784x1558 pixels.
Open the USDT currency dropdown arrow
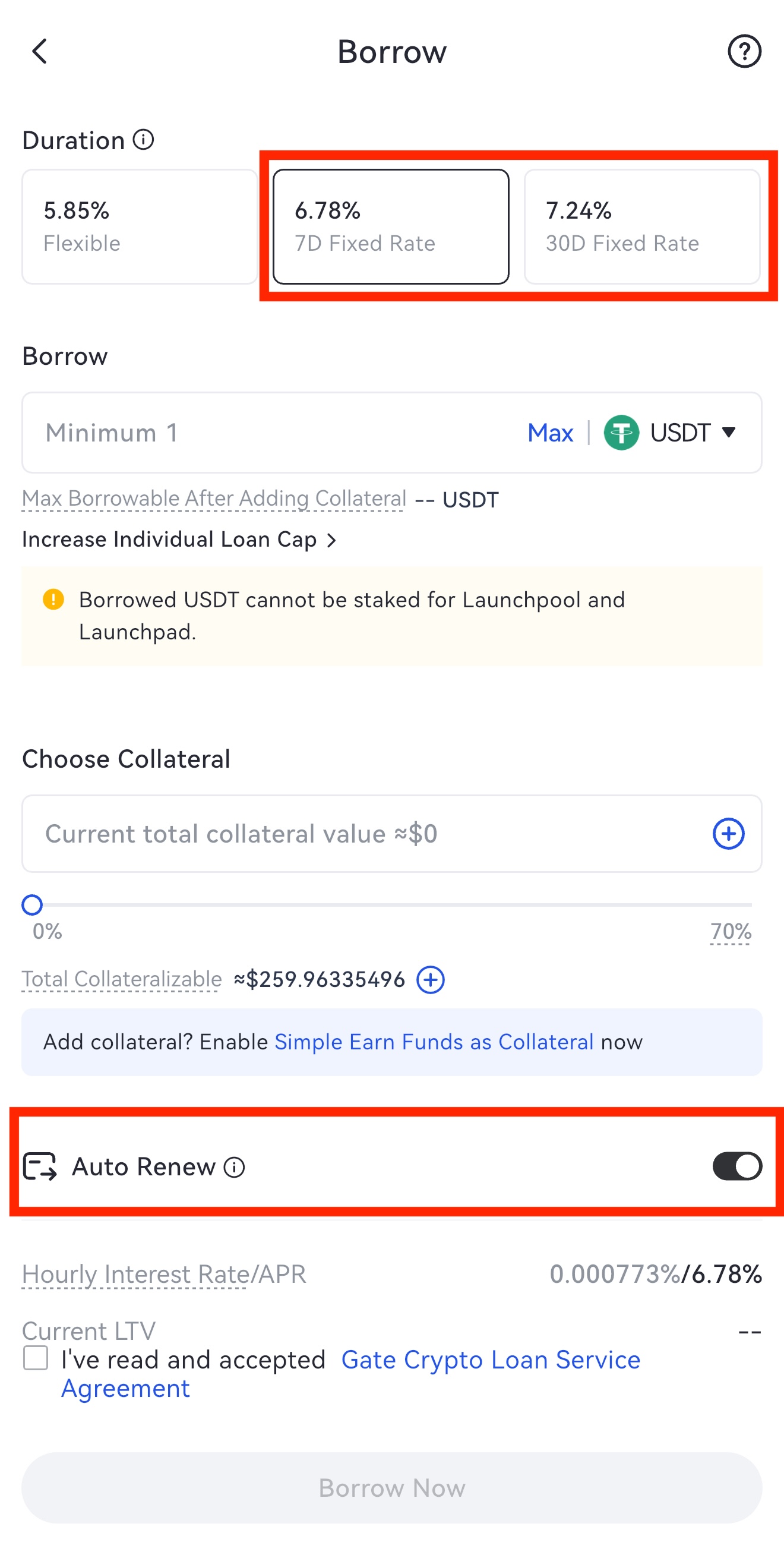pos(729,432)
